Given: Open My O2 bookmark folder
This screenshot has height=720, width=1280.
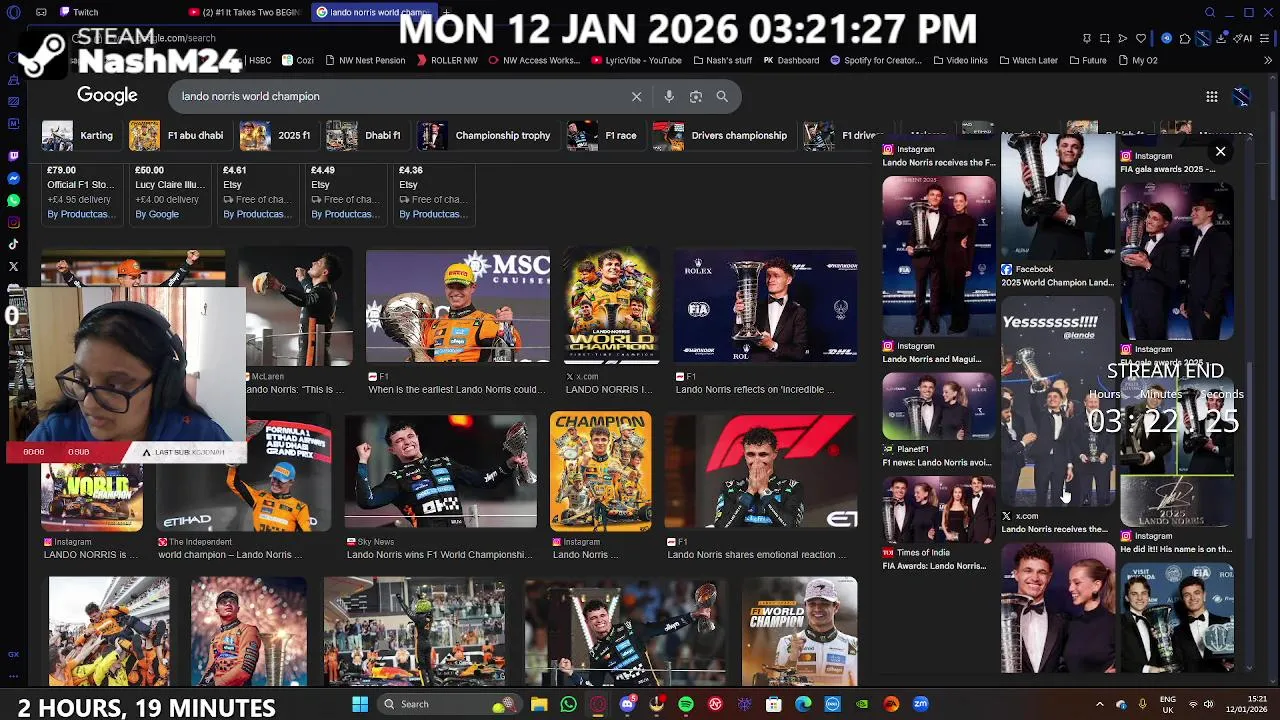Looking at the screenshot, I should click(1138, 60).
